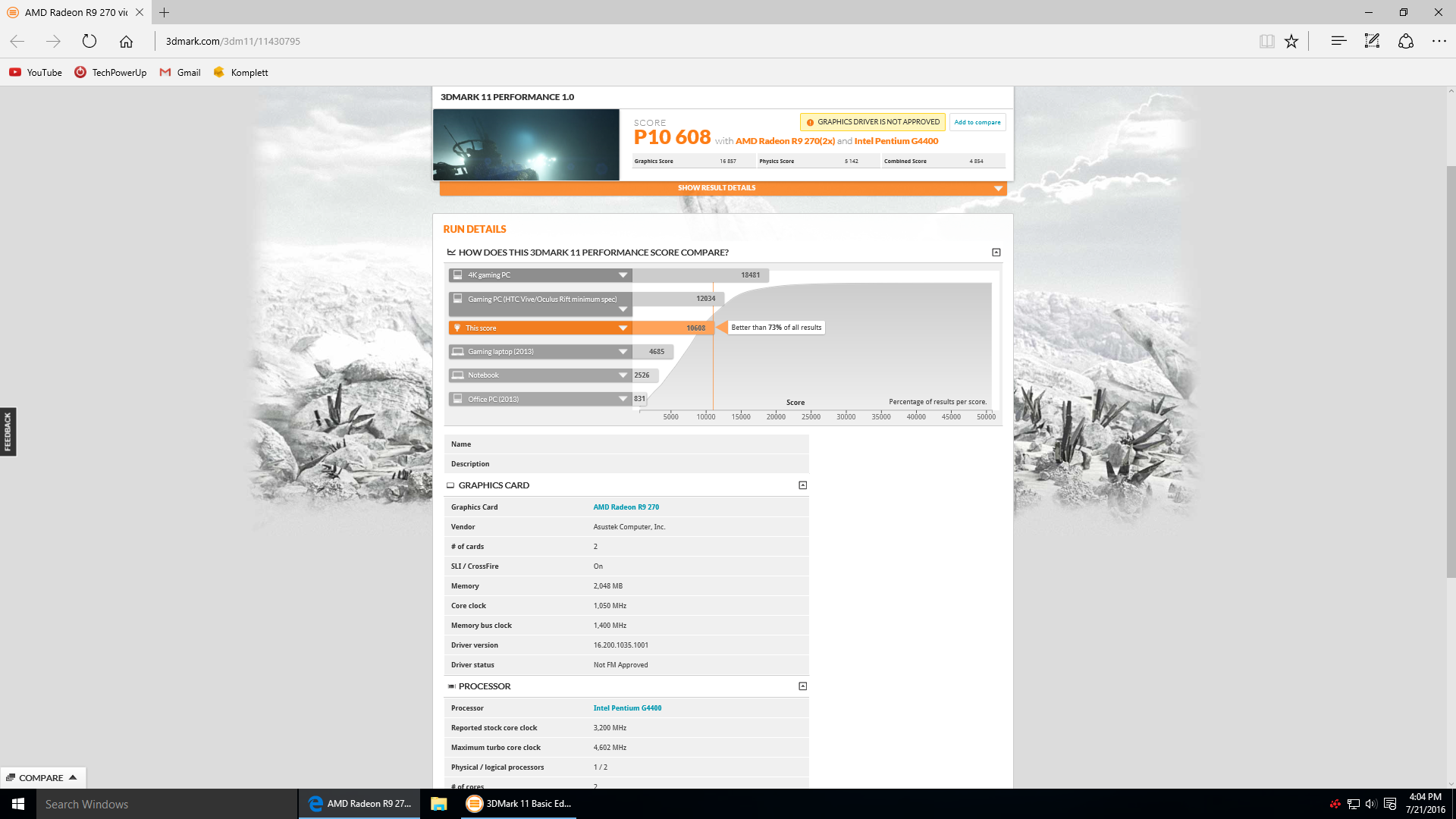Screen dimensions: 1456x819
Task: Open the clock showing 4:04 PM
Action: coord(1426,804)
